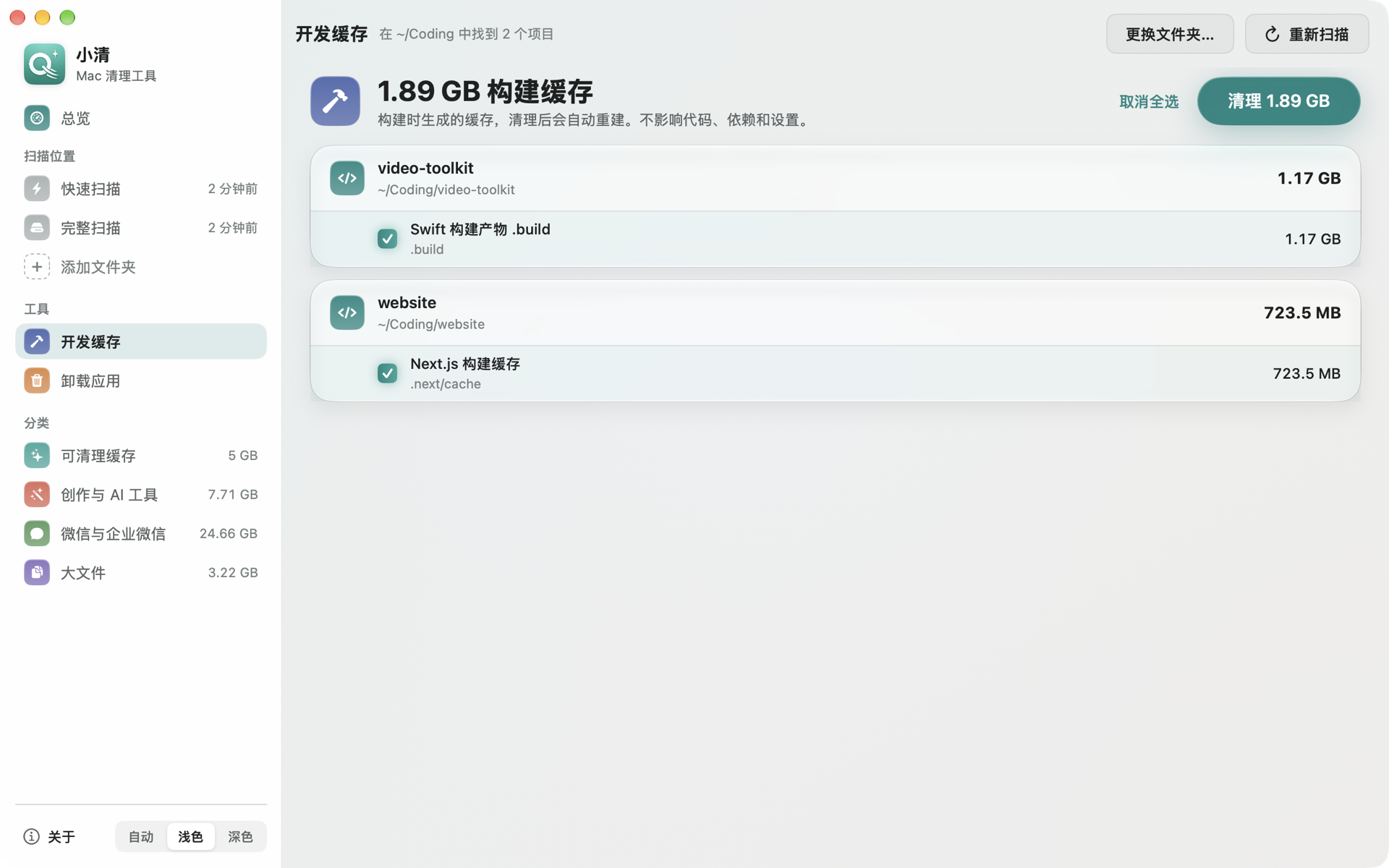Click 取消全选 link
Viewport: 1389px width, 868px height.
tap(1149, 102)
